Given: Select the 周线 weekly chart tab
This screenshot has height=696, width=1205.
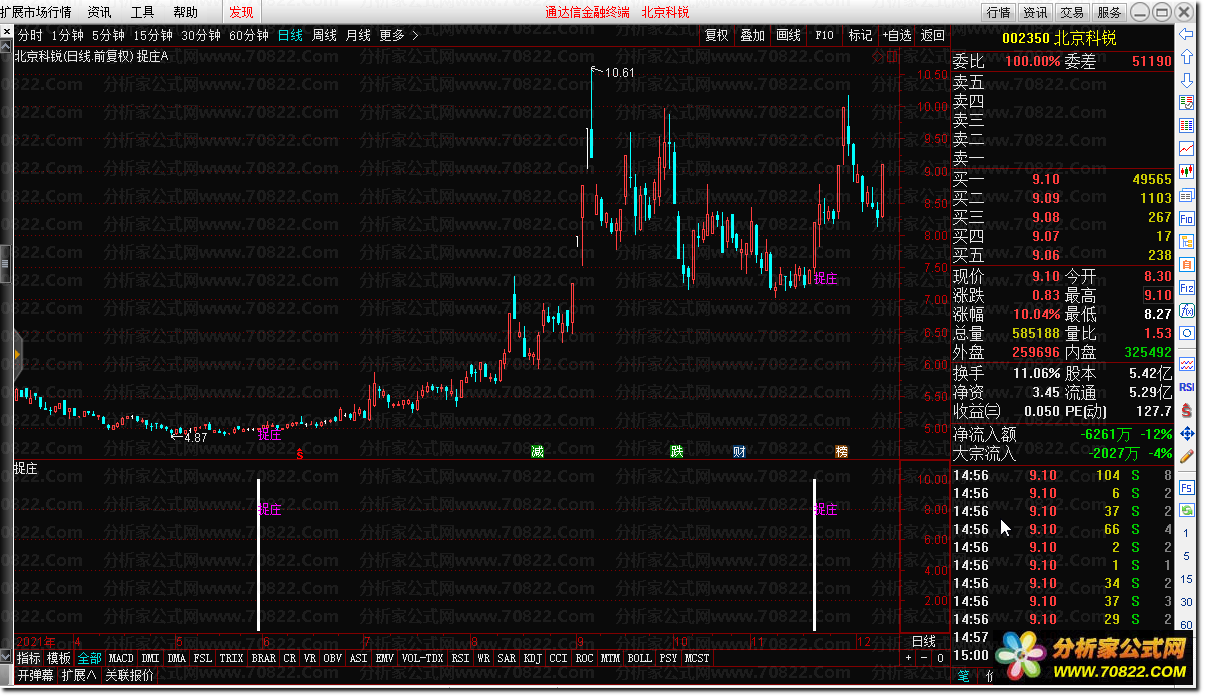Looking at the screenshot, I should tap(324, 35).
